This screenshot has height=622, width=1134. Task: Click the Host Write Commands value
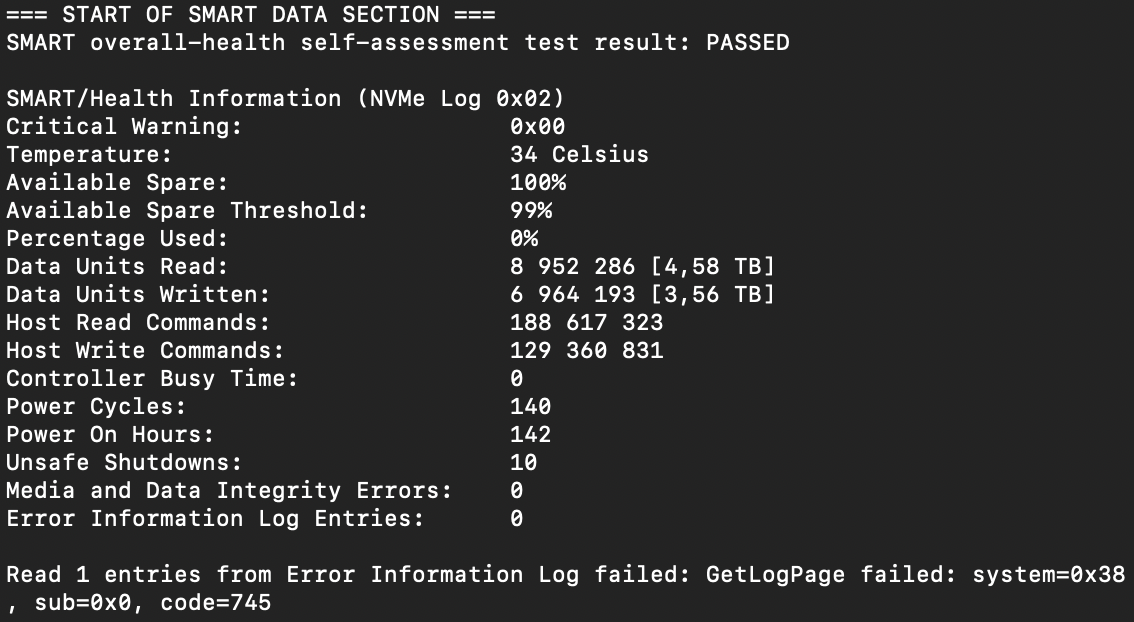(x=587, y=351)
